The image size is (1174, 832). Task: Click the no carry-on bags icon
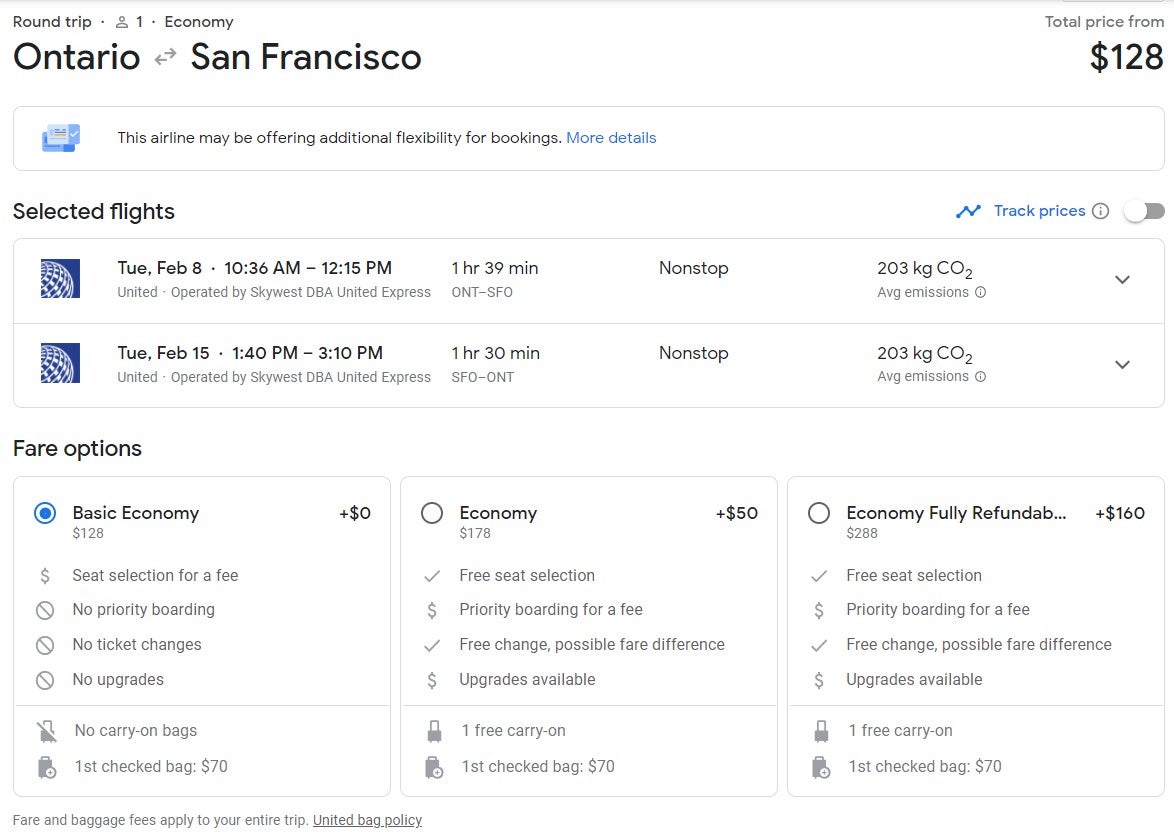point(45,731)
